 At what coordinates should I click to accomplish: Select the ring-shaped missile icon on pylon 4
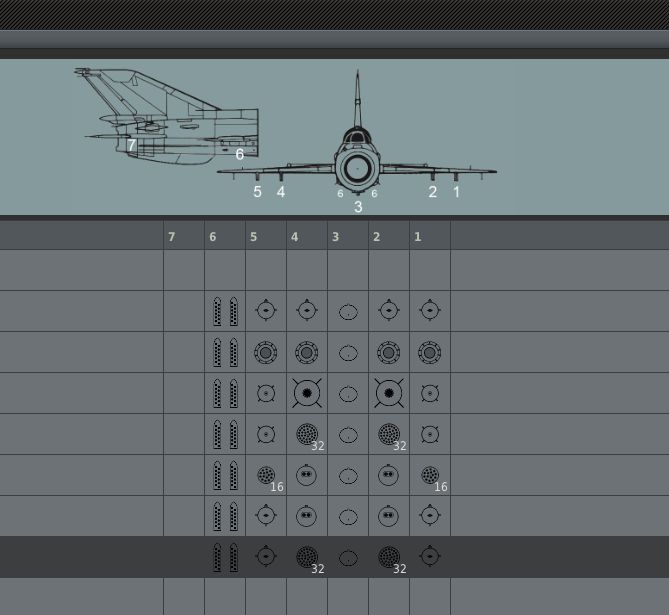306,353
